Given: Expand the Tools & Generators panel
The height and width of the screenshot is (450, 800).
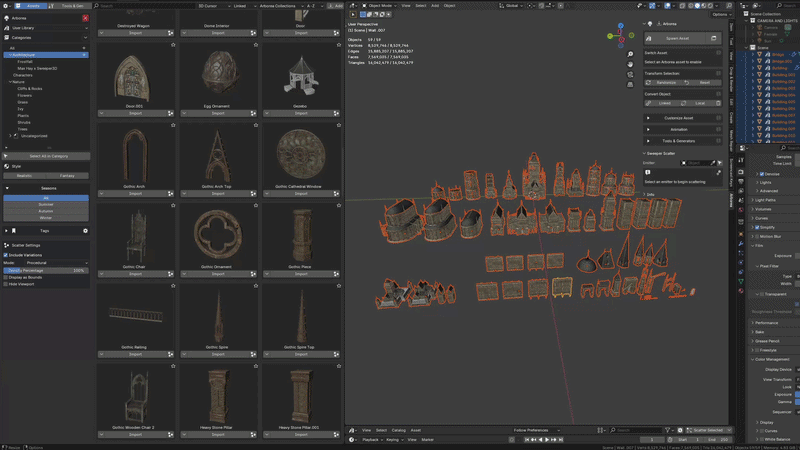Looking at the screenshot, I should (682, 141).
